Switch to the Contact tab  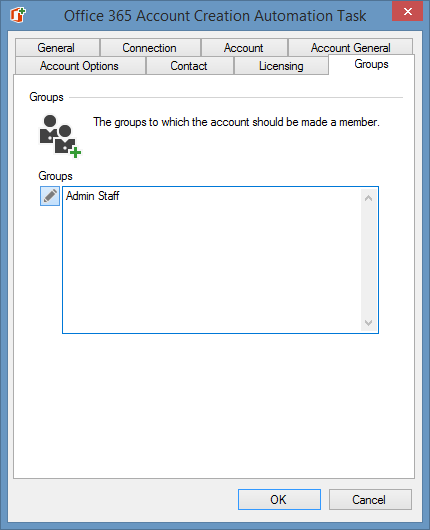[189, 66]
